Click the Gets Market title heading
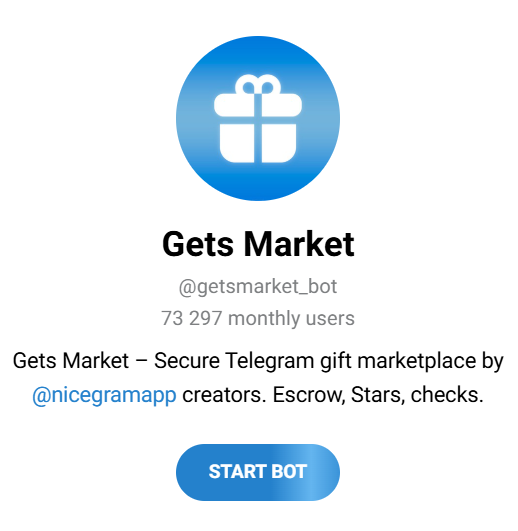Screen dimensions: 518x531 pos(258,244)
